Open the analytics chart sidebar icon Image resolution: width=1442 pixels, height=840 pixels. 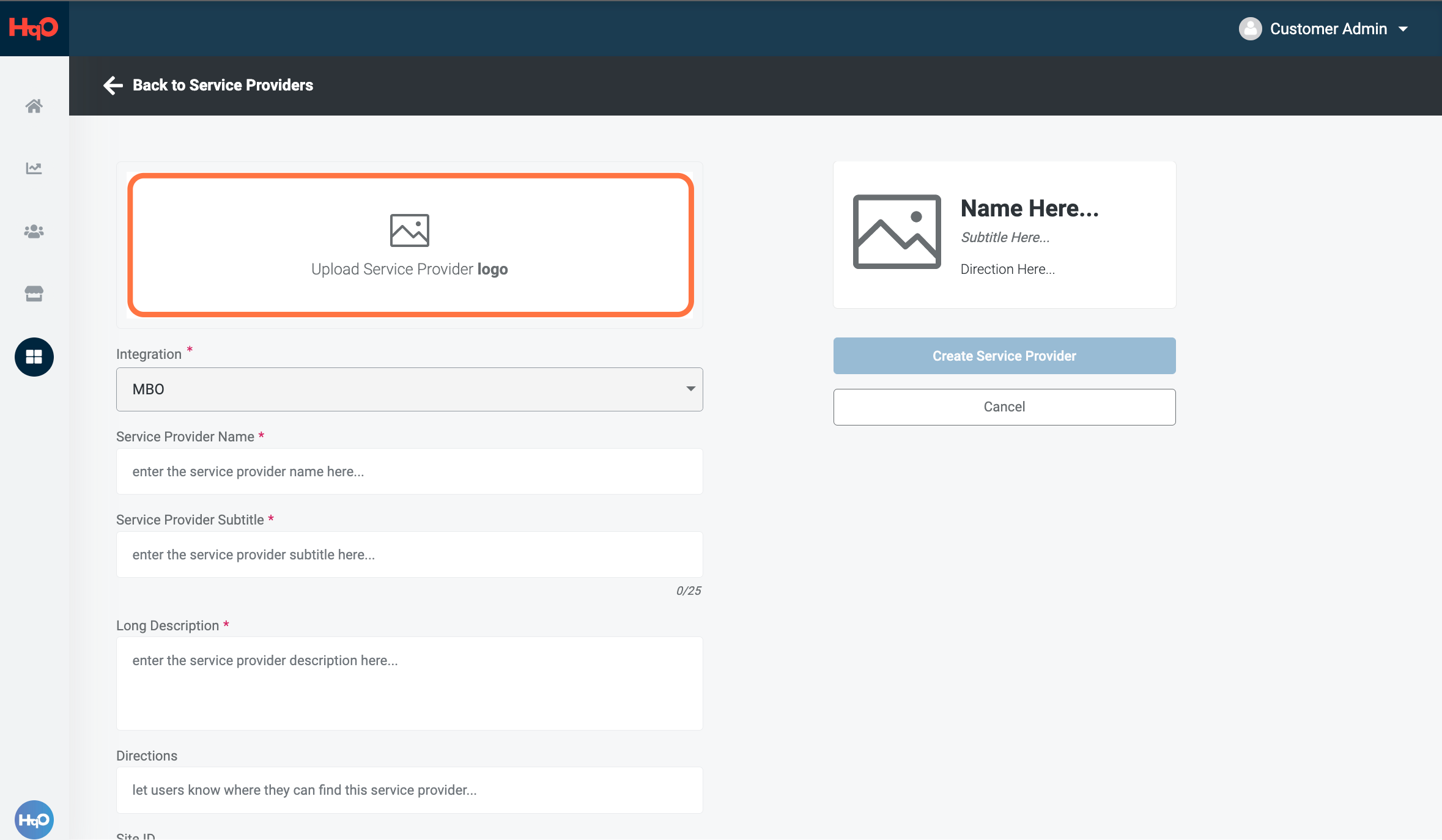(x=34, y=168)
